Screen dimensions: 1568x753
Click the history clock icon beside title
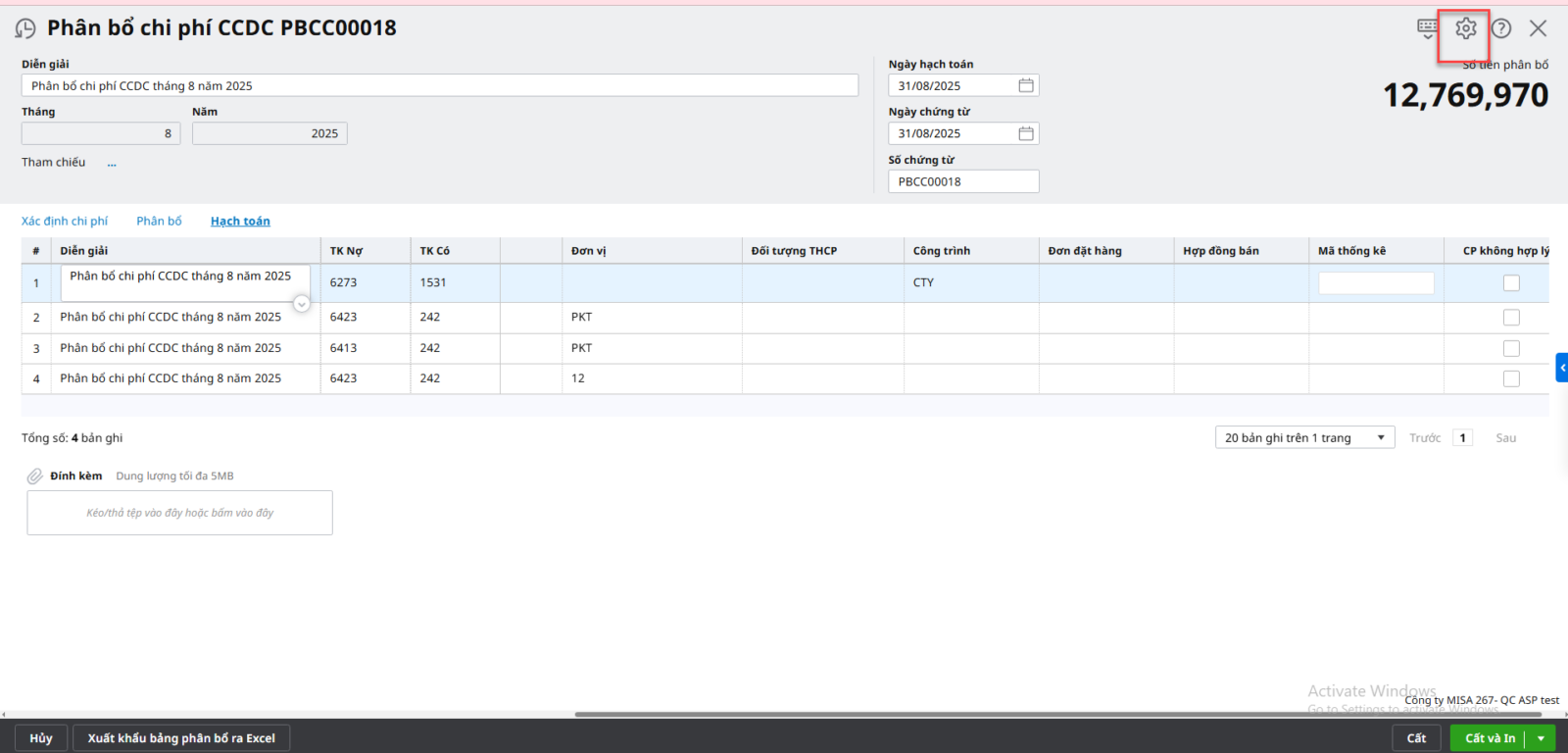coord(25,29)
